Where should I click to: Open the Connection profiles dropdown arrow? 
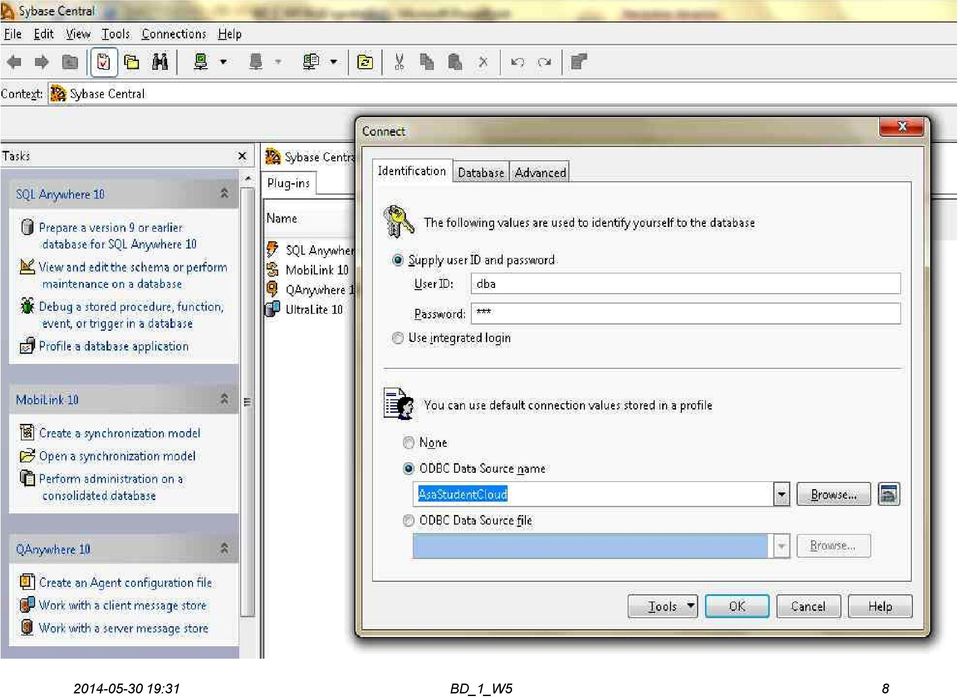334,62
